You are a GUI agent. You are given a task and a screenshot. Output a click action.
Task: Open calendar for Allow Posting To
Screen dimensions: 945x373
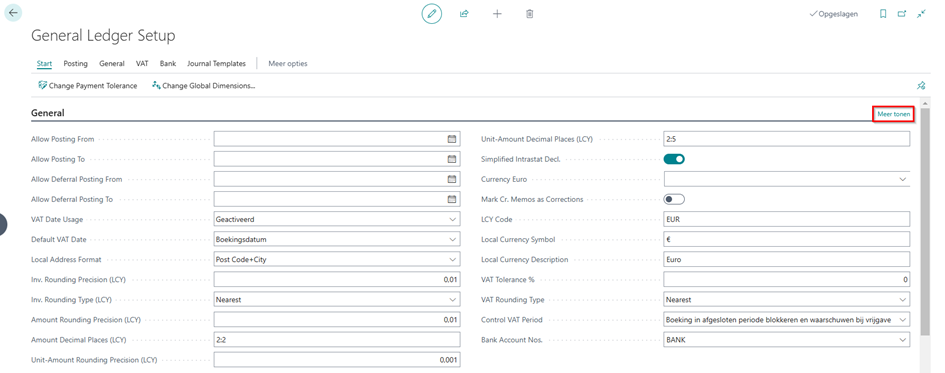click(x=451, y=159)
